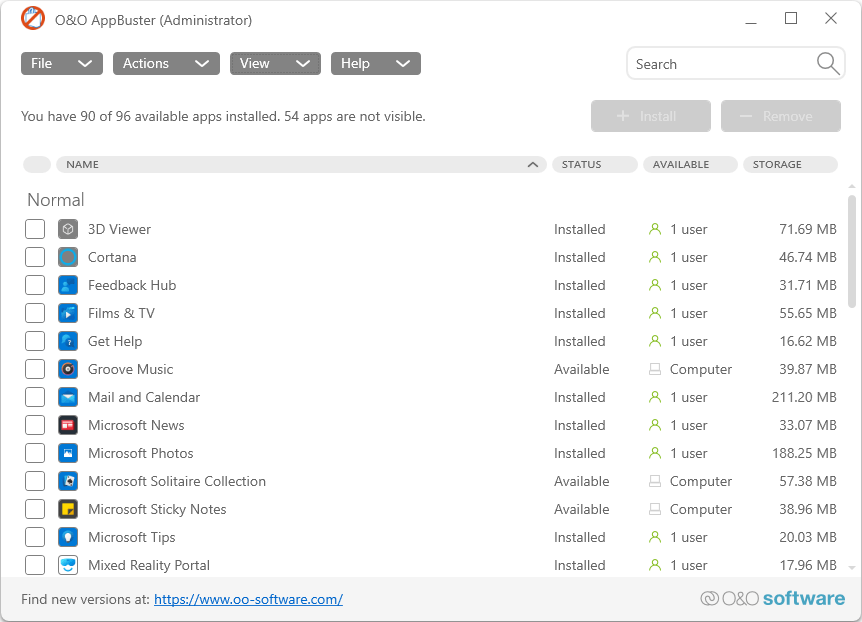Click the Cortana app icon
This screenshot has width=862, height=622.
pos(68,257)
